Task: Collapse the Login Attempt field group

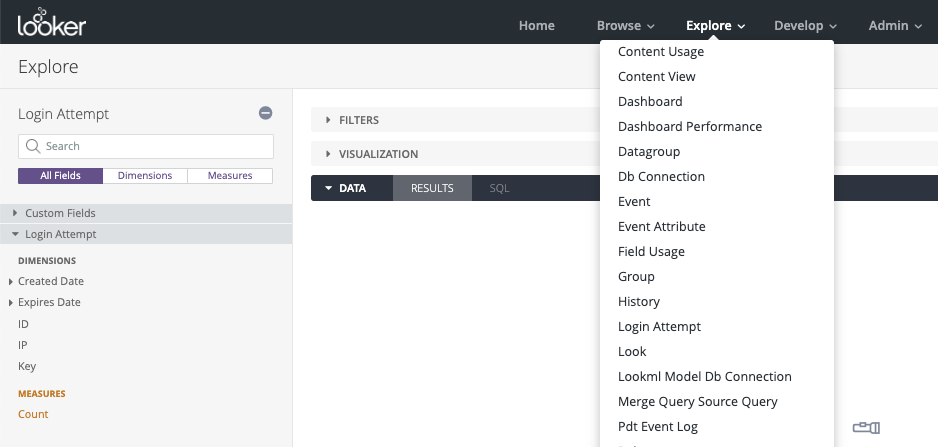Action: tap(146, 234)
